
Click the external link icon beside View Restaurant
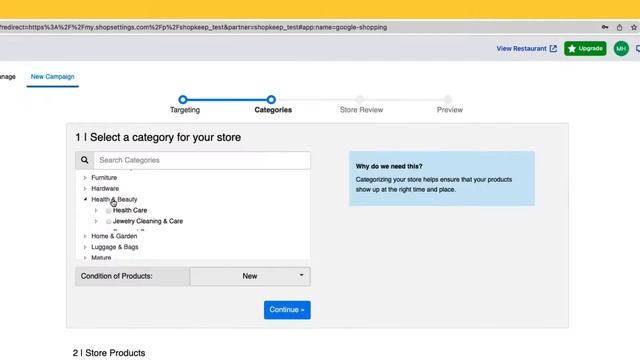(553, 49)
